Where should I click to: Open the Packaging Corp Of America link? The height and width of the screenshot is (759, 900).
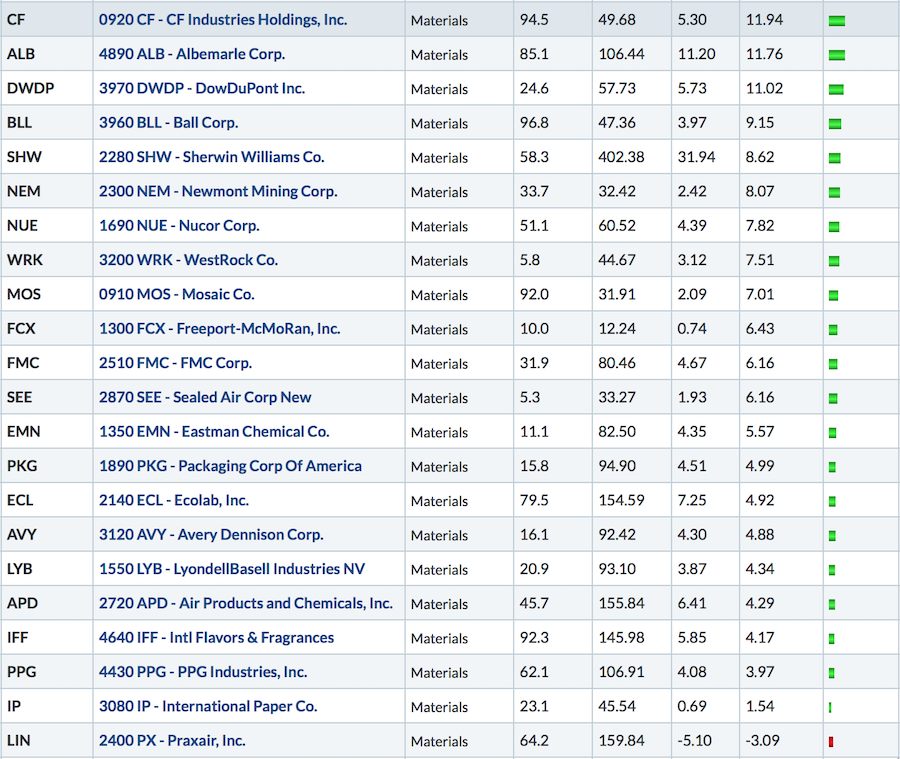[x=230, y=466]
